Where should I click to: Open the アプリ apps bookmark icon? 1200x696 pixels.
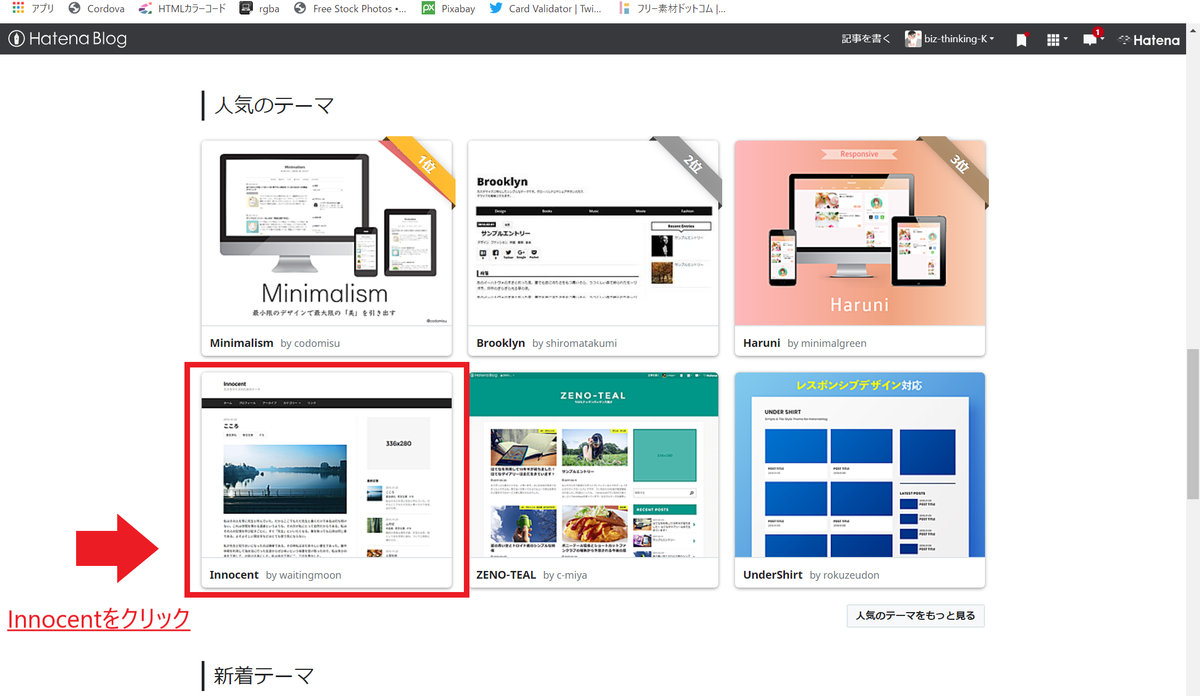(32, 8)
